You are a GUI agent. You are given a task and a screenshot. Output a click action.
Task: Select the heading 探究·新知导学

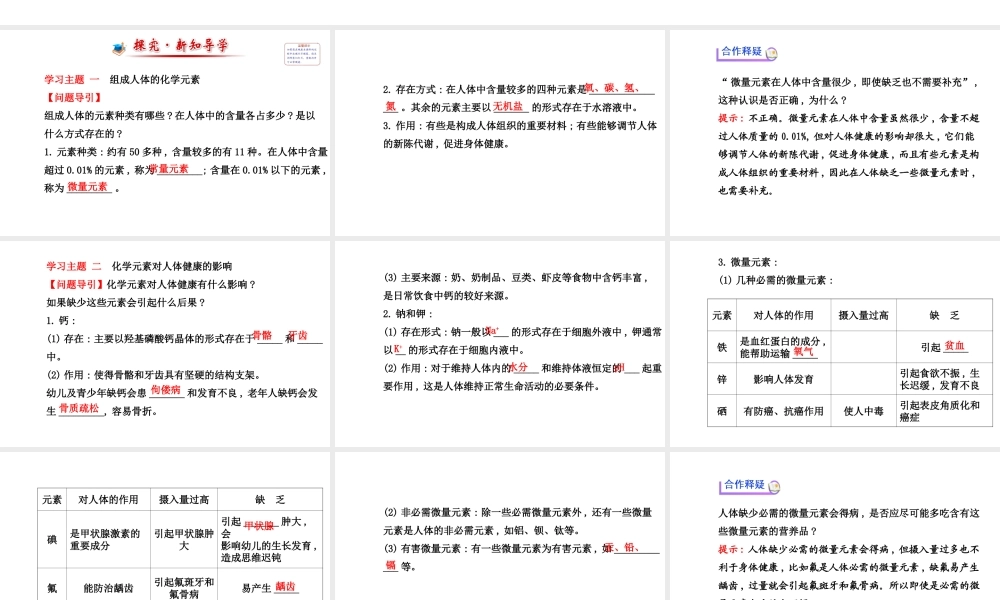click(x=180, y=46)
